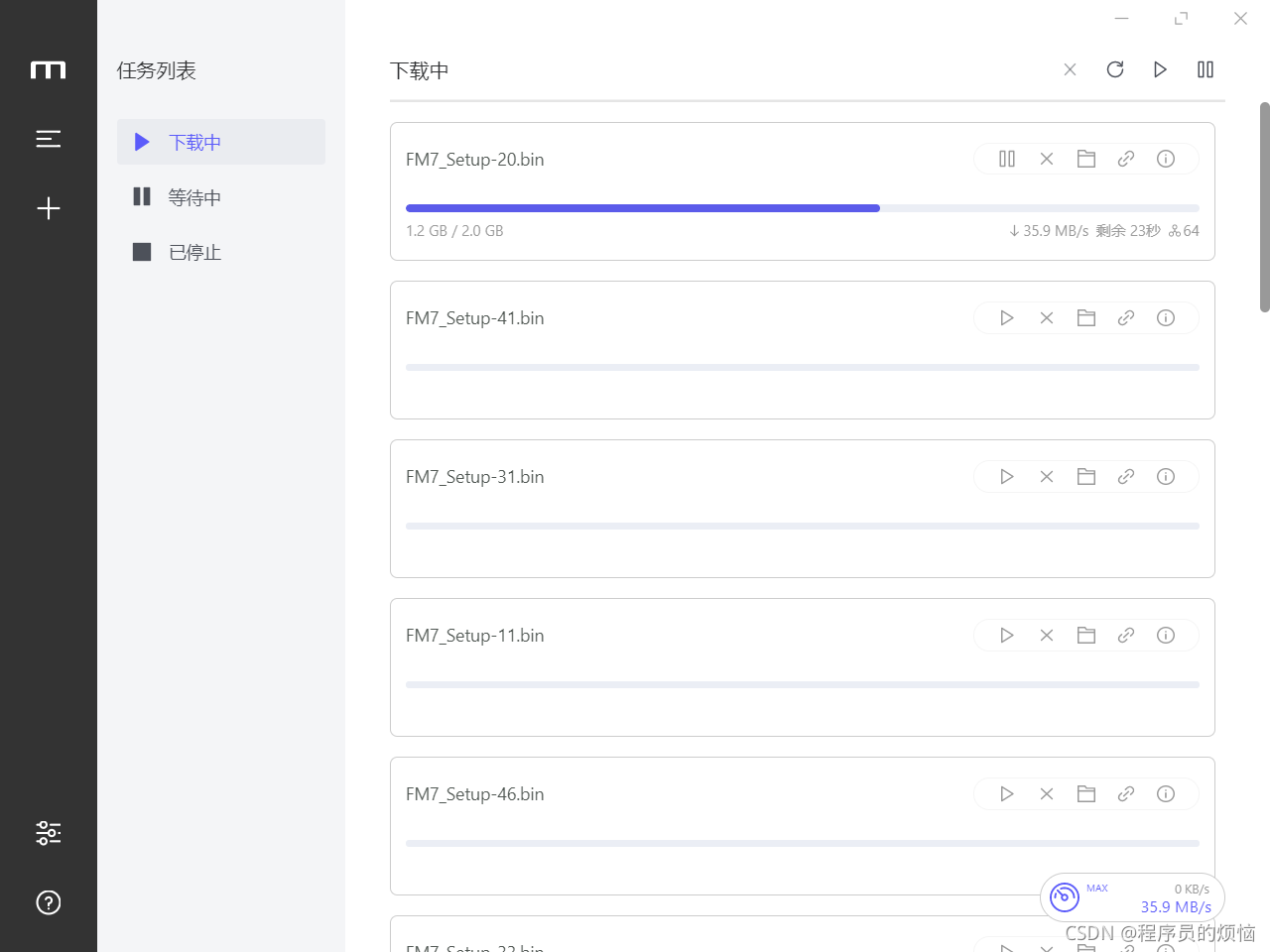The width and height of the screenshot is (1270, 952).
Task: Resume the FM7_Setup-41.bin task
Action: tap(1006, 318)
